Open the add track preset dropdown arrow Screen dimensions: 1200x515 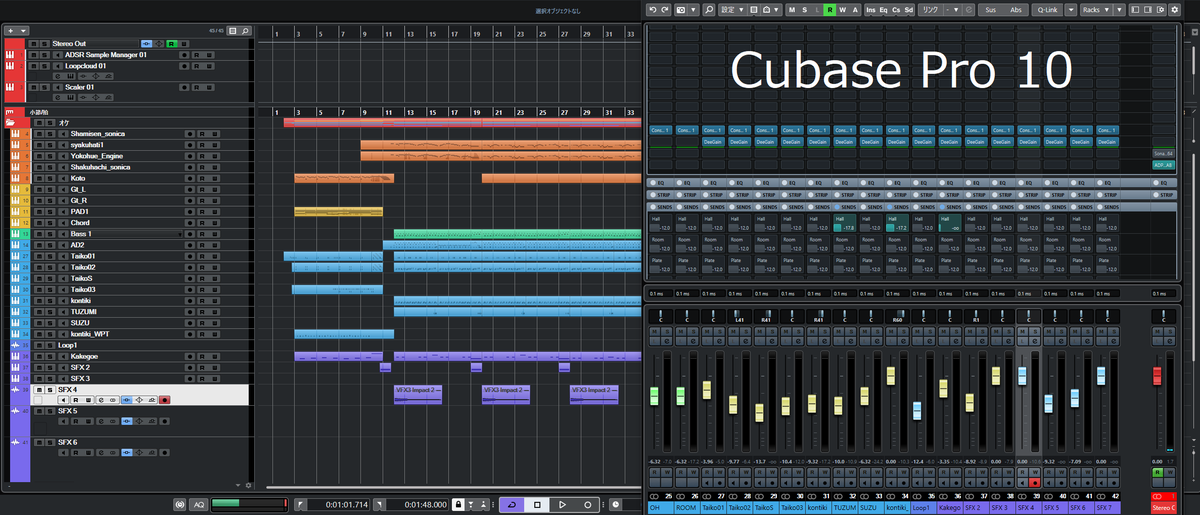(x=22, y=31)
